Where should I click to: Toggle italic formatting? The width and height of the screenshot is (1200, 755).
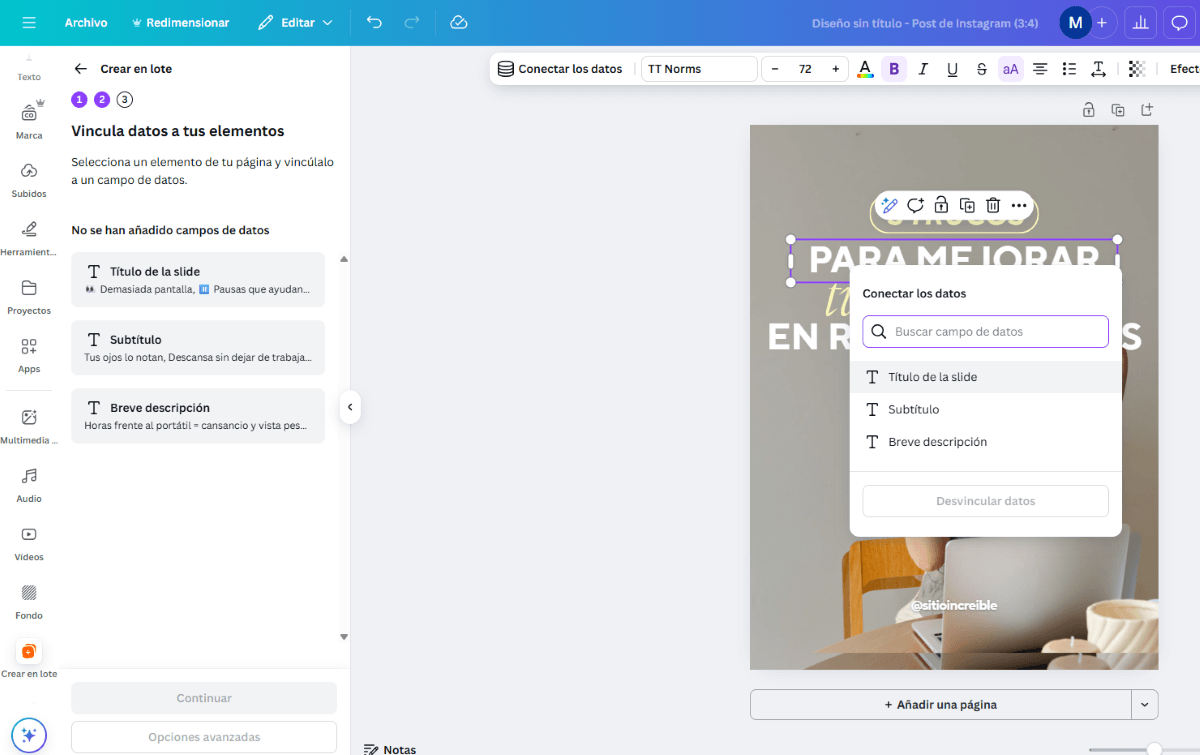(923, 69)
